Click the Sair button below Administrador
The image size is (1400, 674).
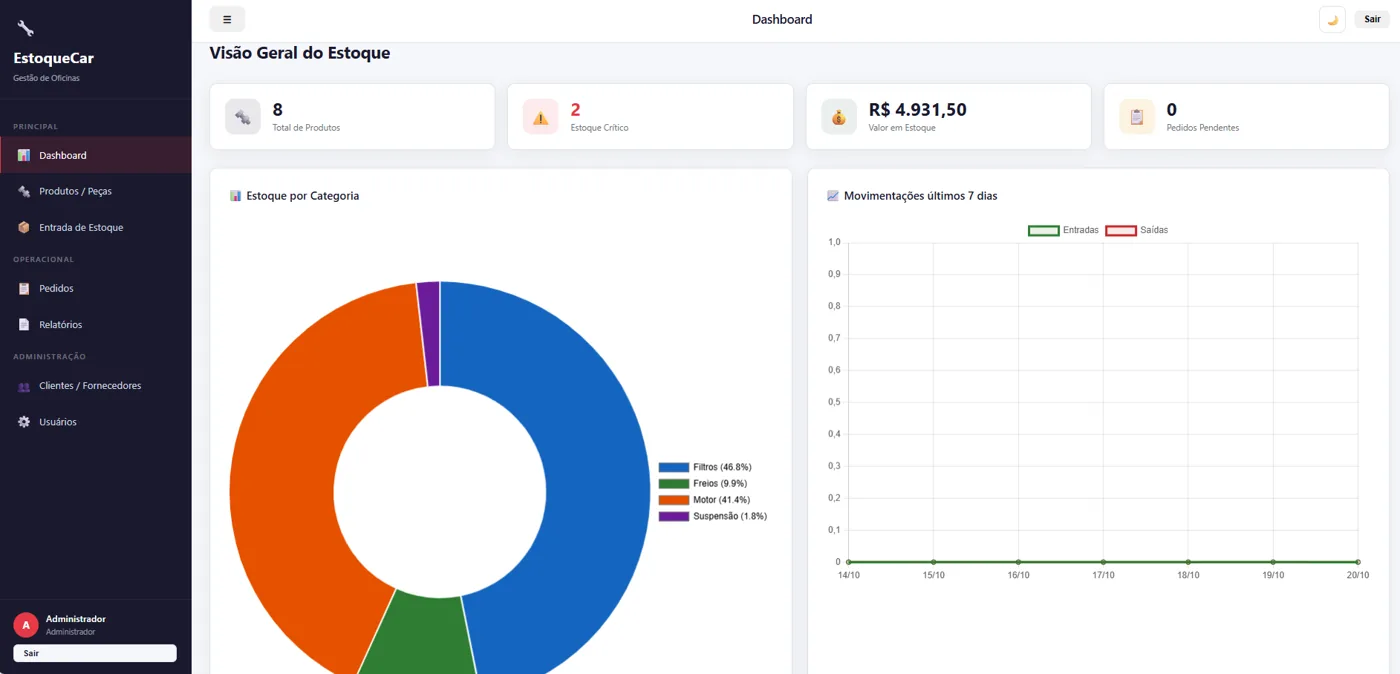tap(95, 653)
